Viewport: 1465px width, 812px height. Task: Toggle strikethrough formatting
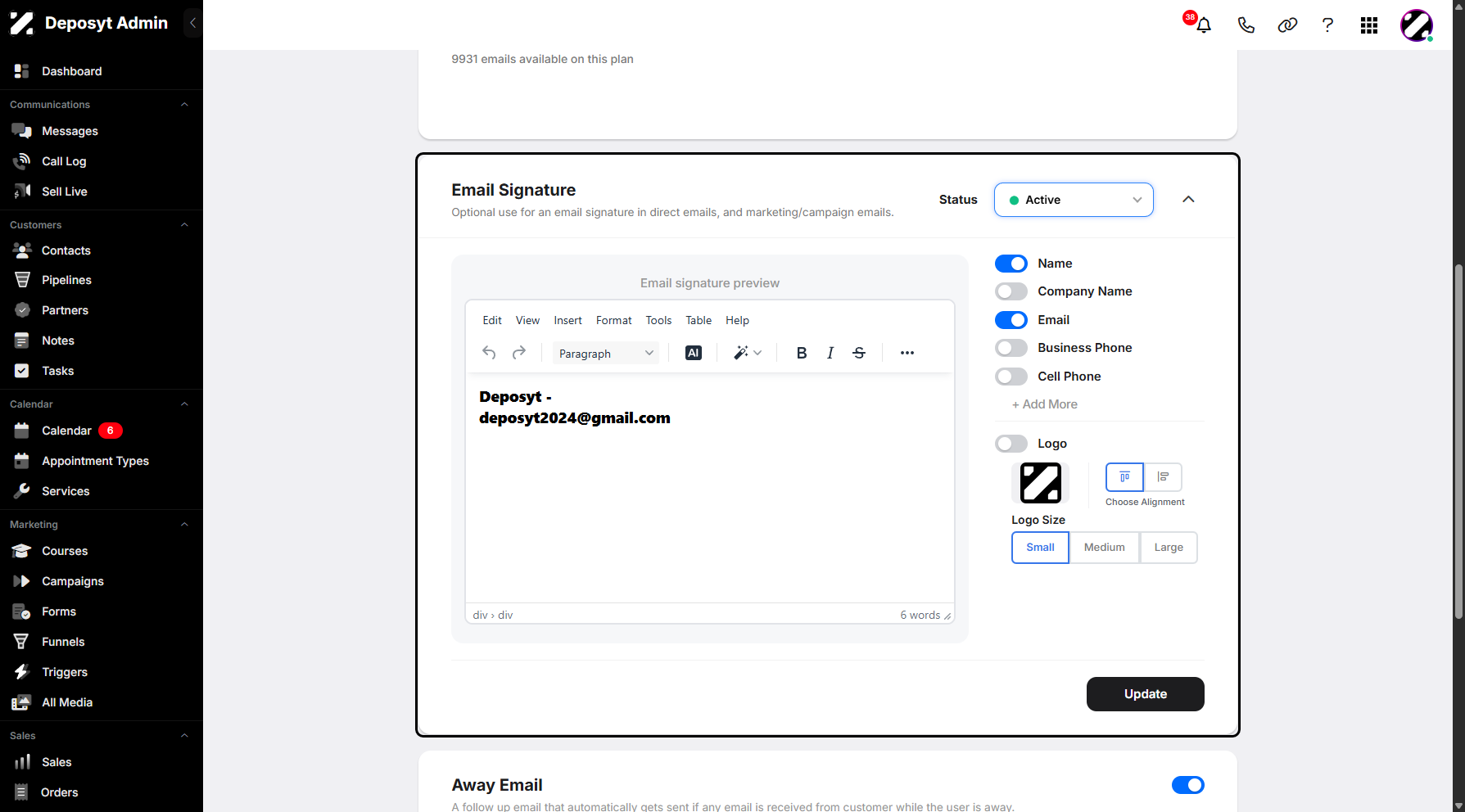[859, 353]
